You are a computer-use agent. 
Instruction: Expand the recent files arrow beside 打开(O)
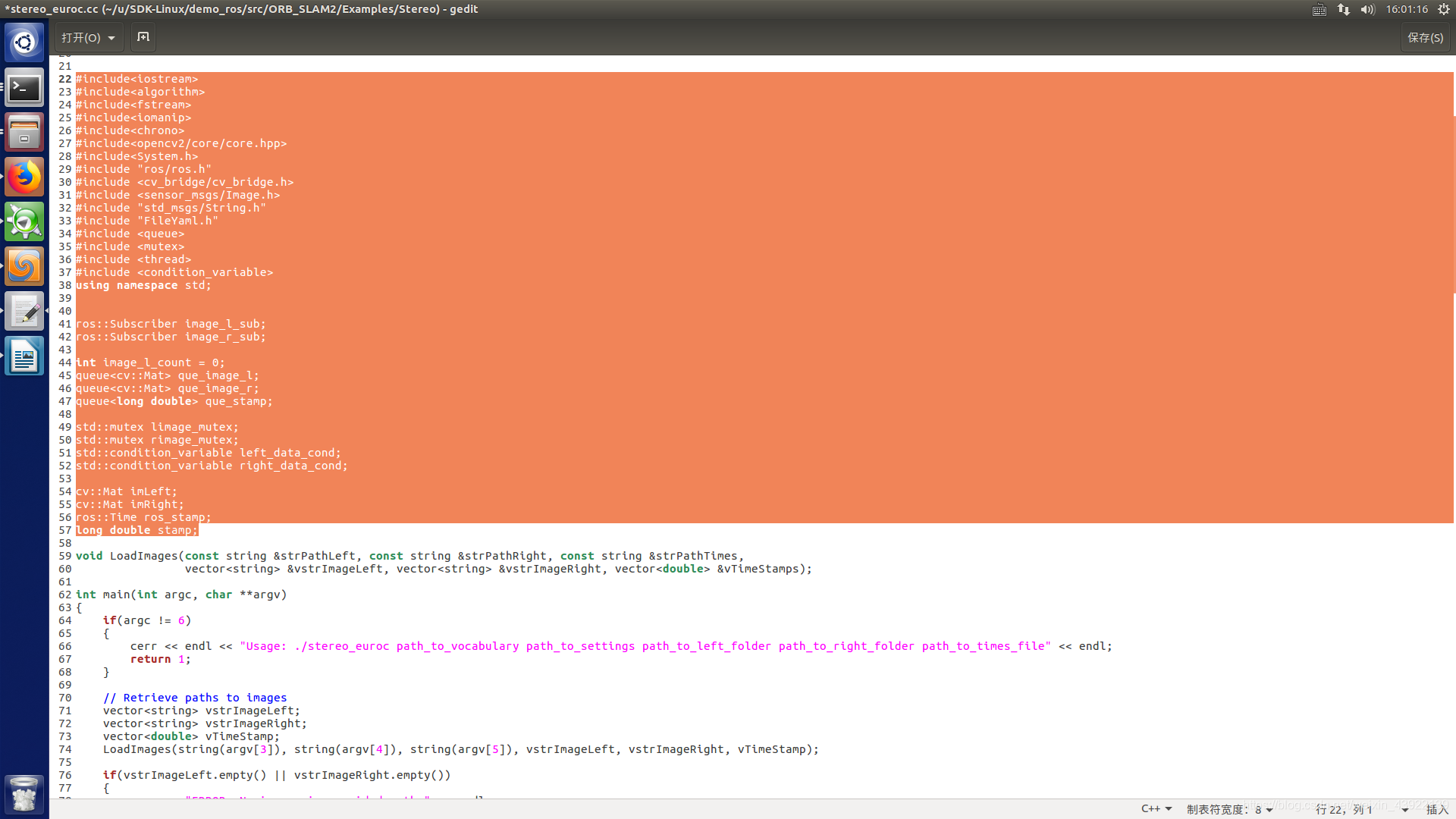coord(111,37)
